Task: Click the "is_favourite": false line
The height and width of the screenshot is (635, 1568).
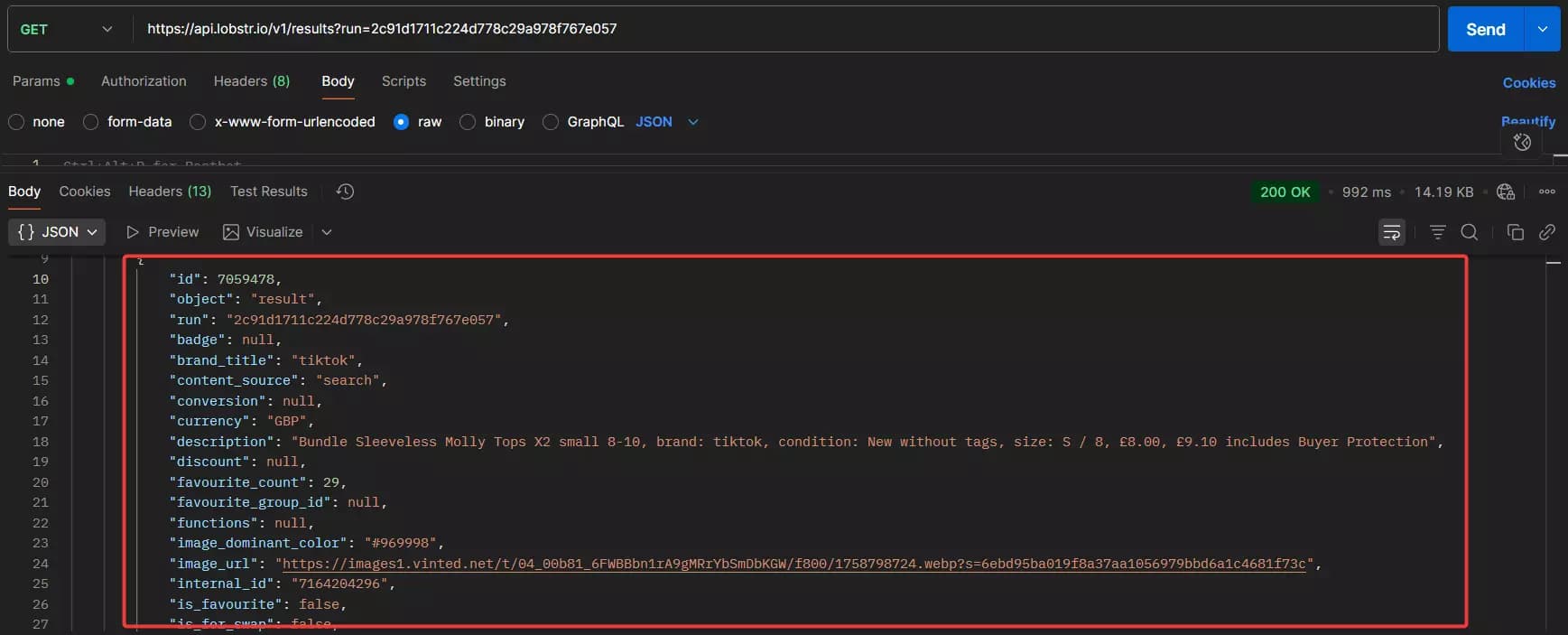Action: [x=257, y=604]
